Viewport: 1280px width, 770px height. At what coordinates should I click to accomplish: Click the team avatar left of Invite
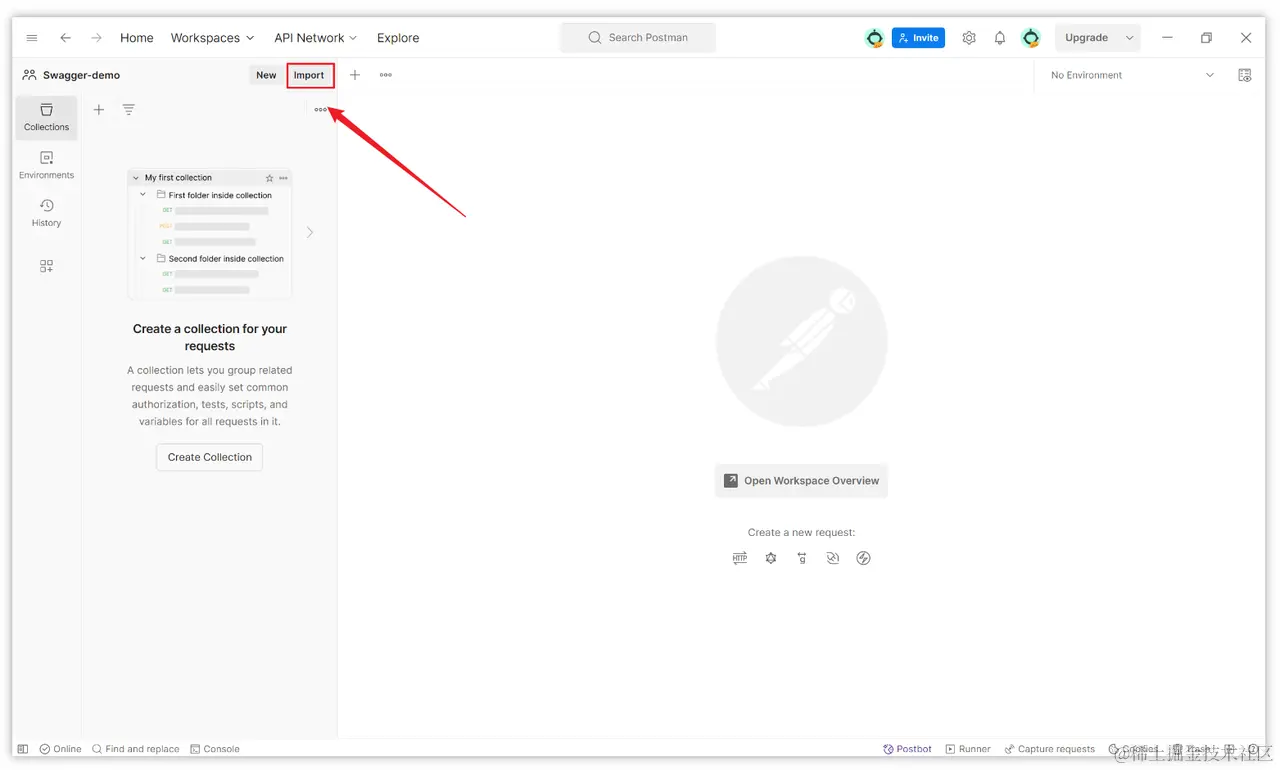click(x=875, y=38)
